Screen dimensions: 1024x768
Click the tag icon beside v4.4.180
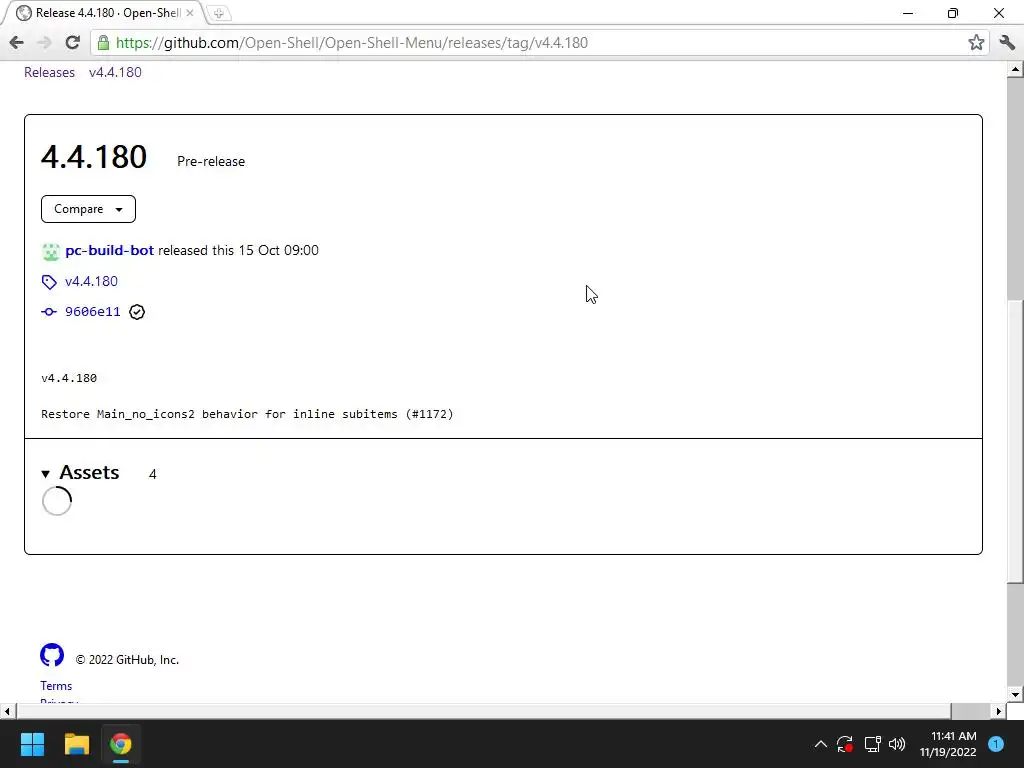[49, 282]
